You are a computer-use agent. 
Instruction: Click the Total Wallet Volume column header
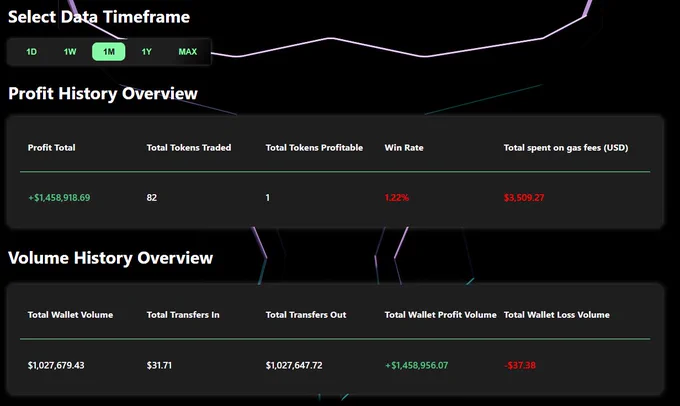pyautogui.click(x=70, y=315)
